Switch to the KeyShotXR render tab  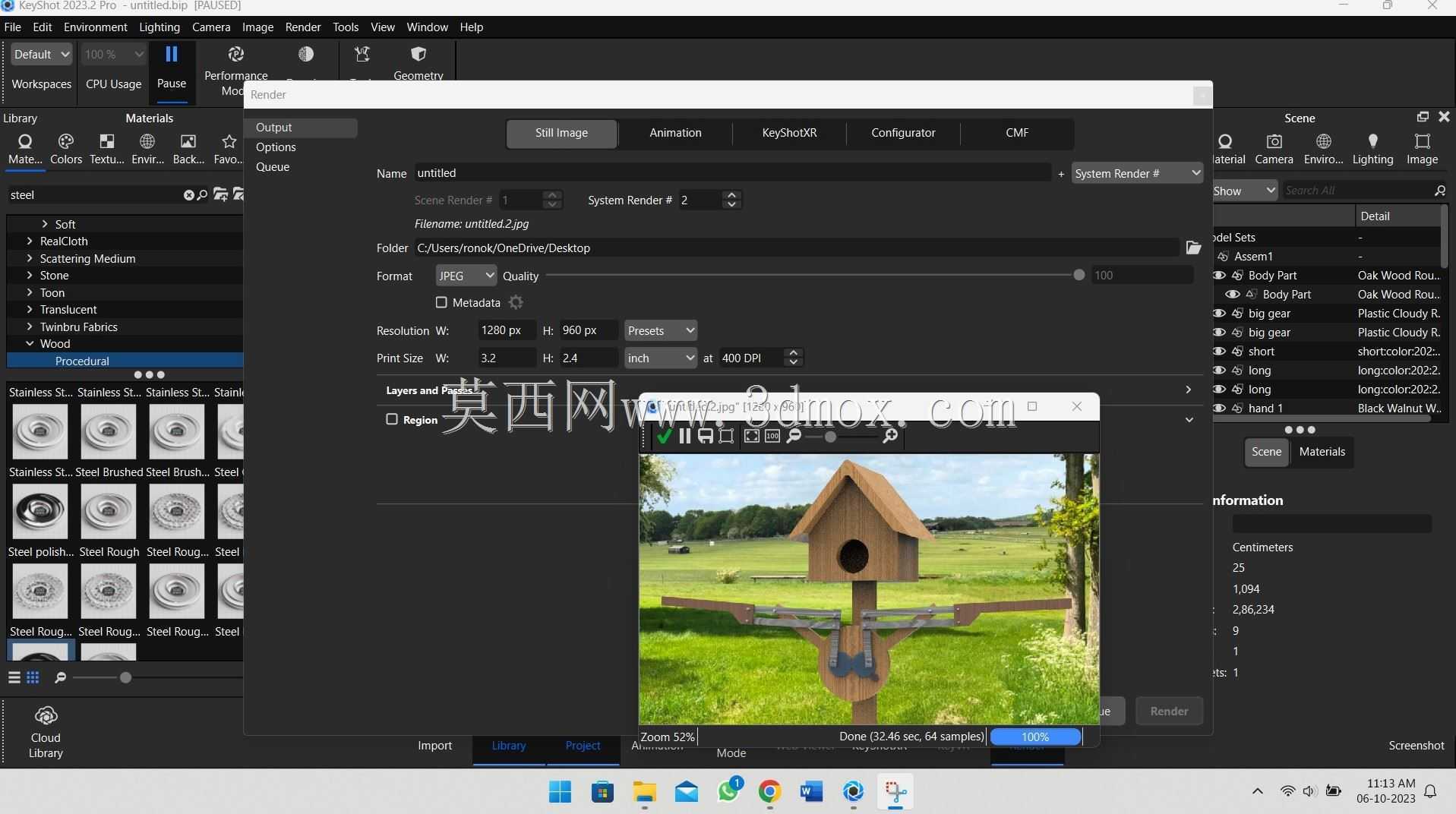789,133
